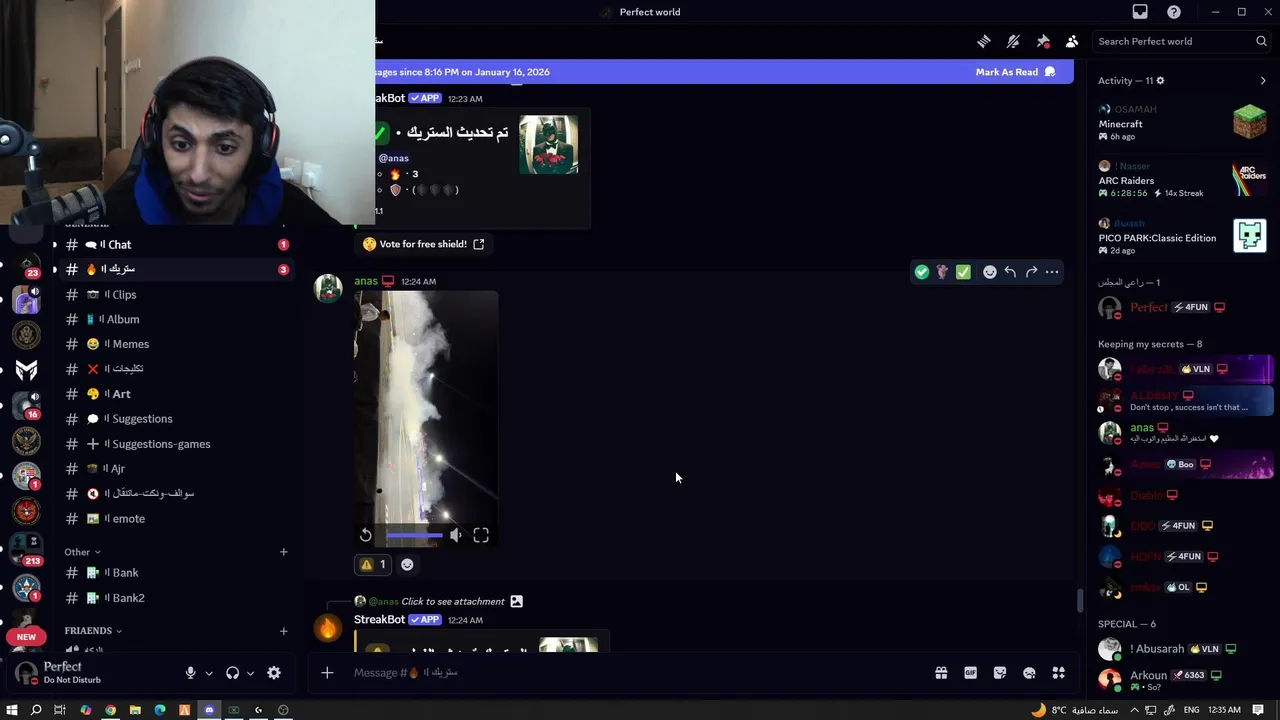Open the Discord inbox icon

tap(1140, 12)
